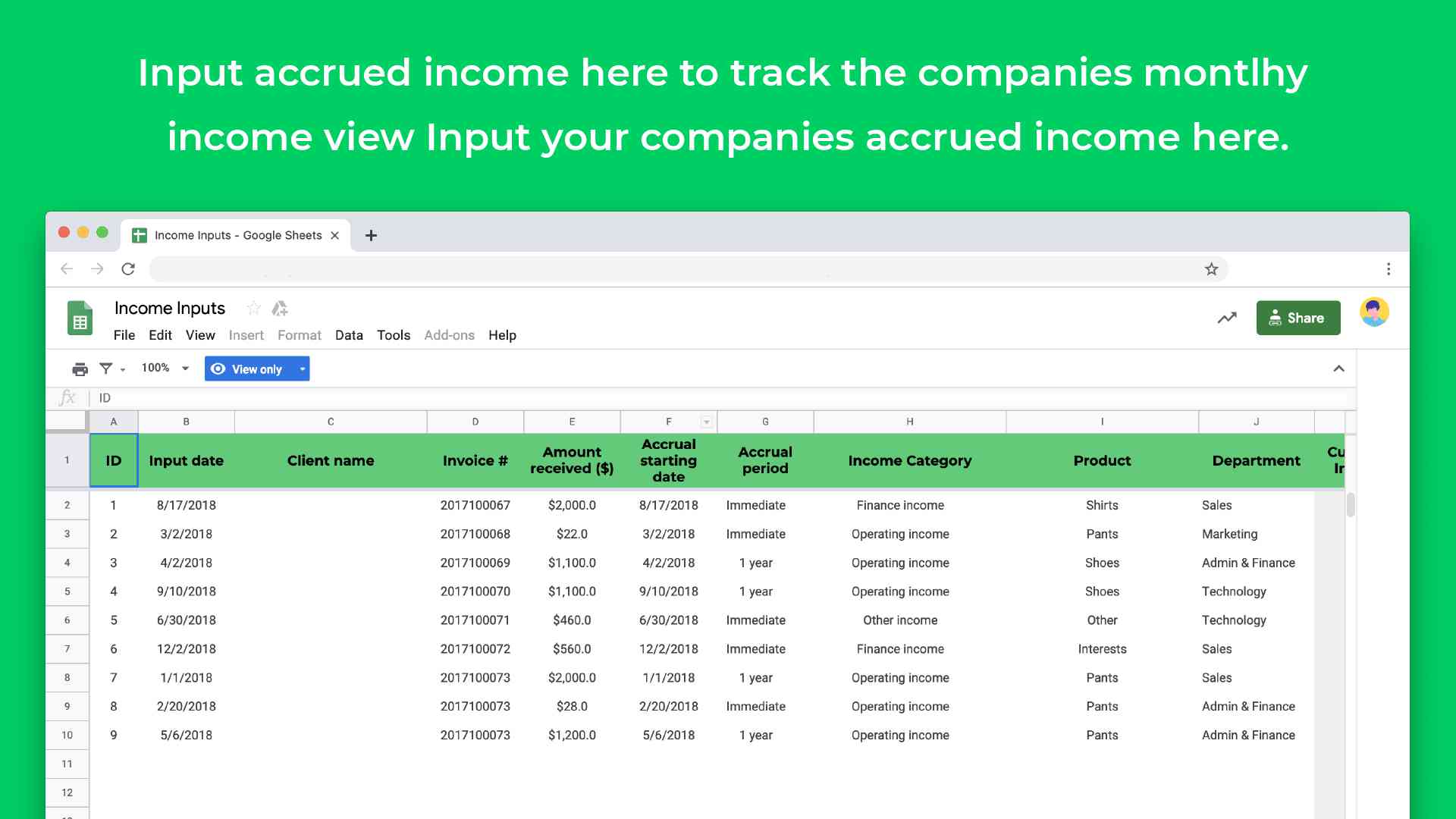Click the Add-ons menu item
The height and width of the screenshot is (819, 1456).
coord(449,335)
